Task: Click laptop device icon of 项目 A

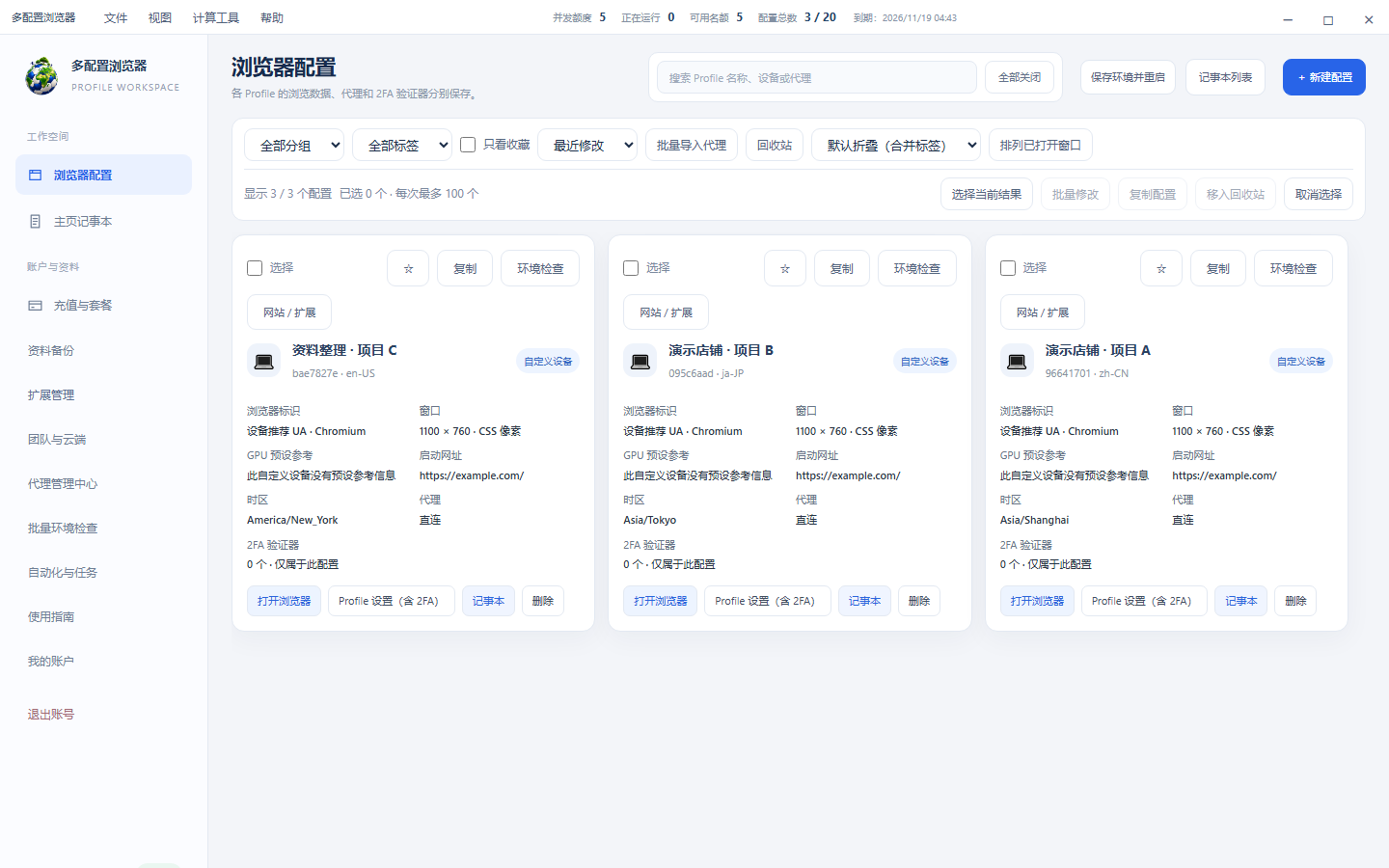Action: (1017, 362)
